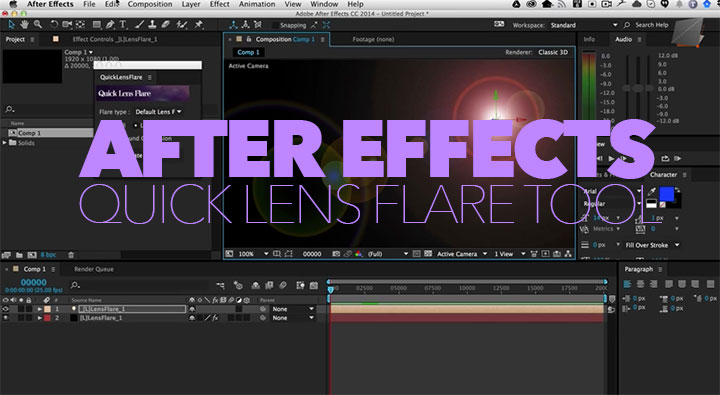Image resolution: width=720 pixels, height=395 pixels.
Task: Select the Puppet Pin tool
Action: (199, 24)
